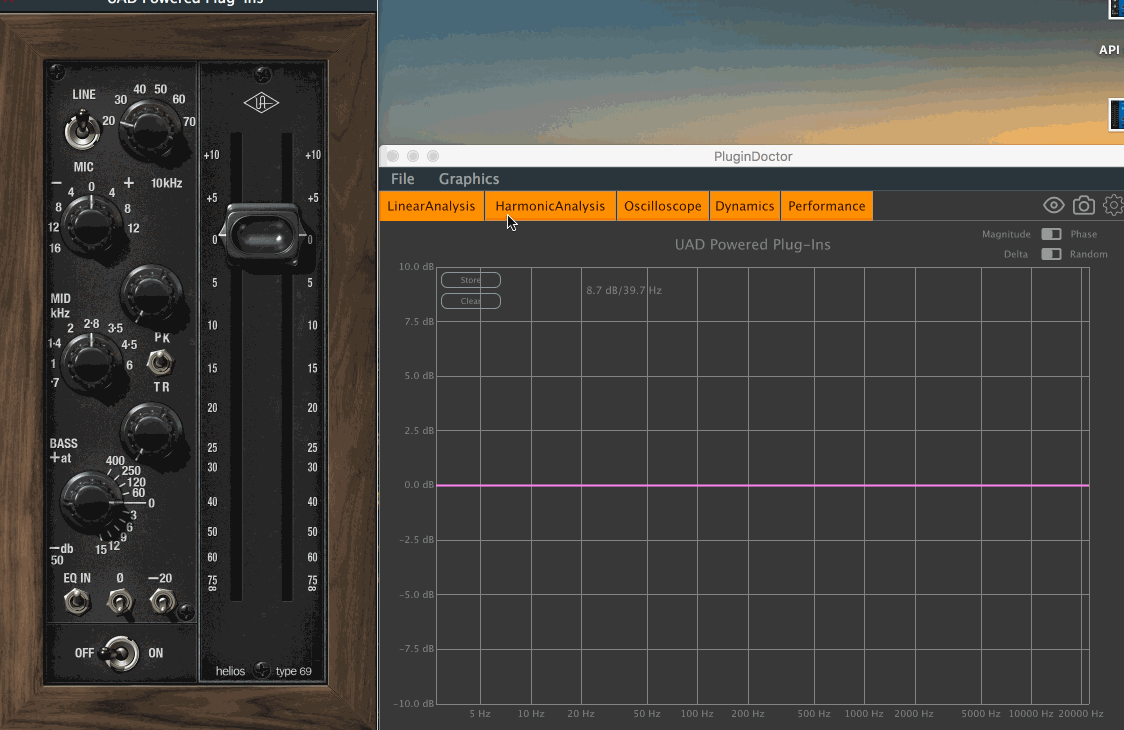The image size is (1124, 730).
Task: Click the +10 mark left of the fader
Action: tap(211, 155)
